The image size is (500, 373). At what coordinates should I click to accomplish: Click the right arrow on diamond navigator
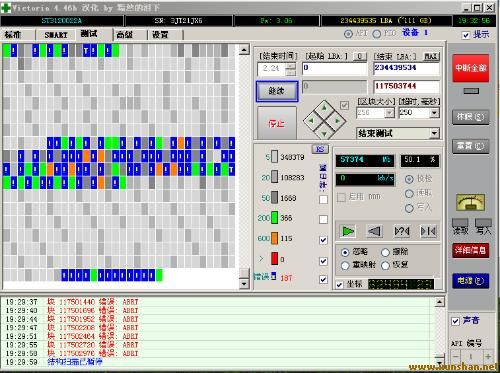pos(337,121)
